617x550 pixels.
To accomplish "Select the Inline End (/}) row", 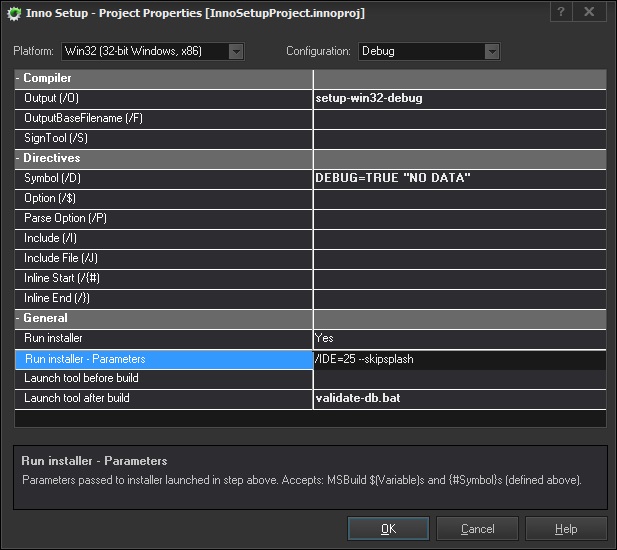I will pos(164,299).
